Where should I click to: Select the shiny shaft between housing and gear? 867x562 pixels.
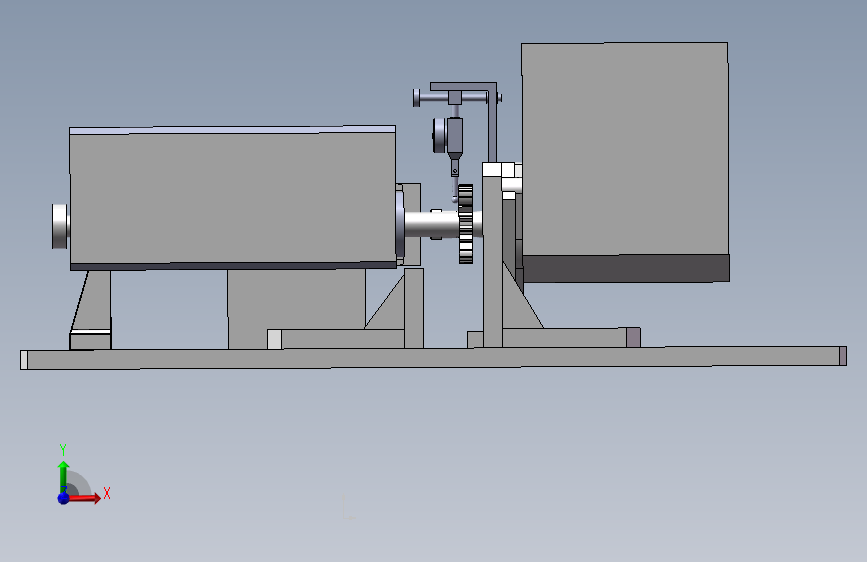coord(431,223)
